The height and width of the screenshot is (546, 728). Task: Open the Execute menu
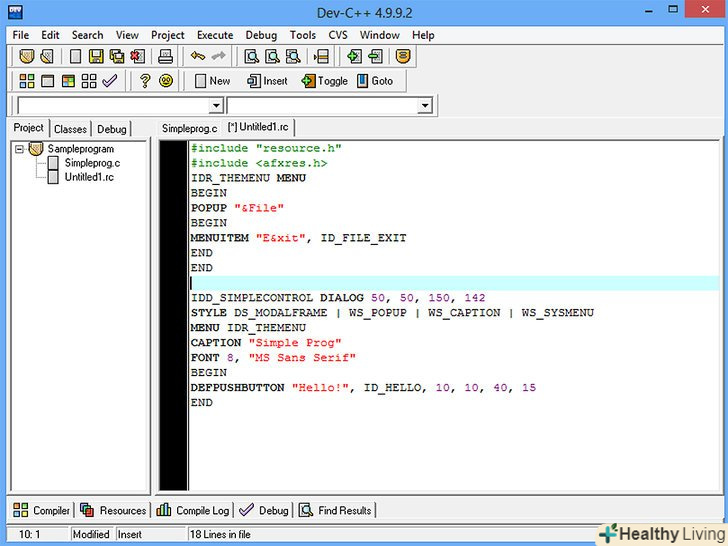(214, 35)
